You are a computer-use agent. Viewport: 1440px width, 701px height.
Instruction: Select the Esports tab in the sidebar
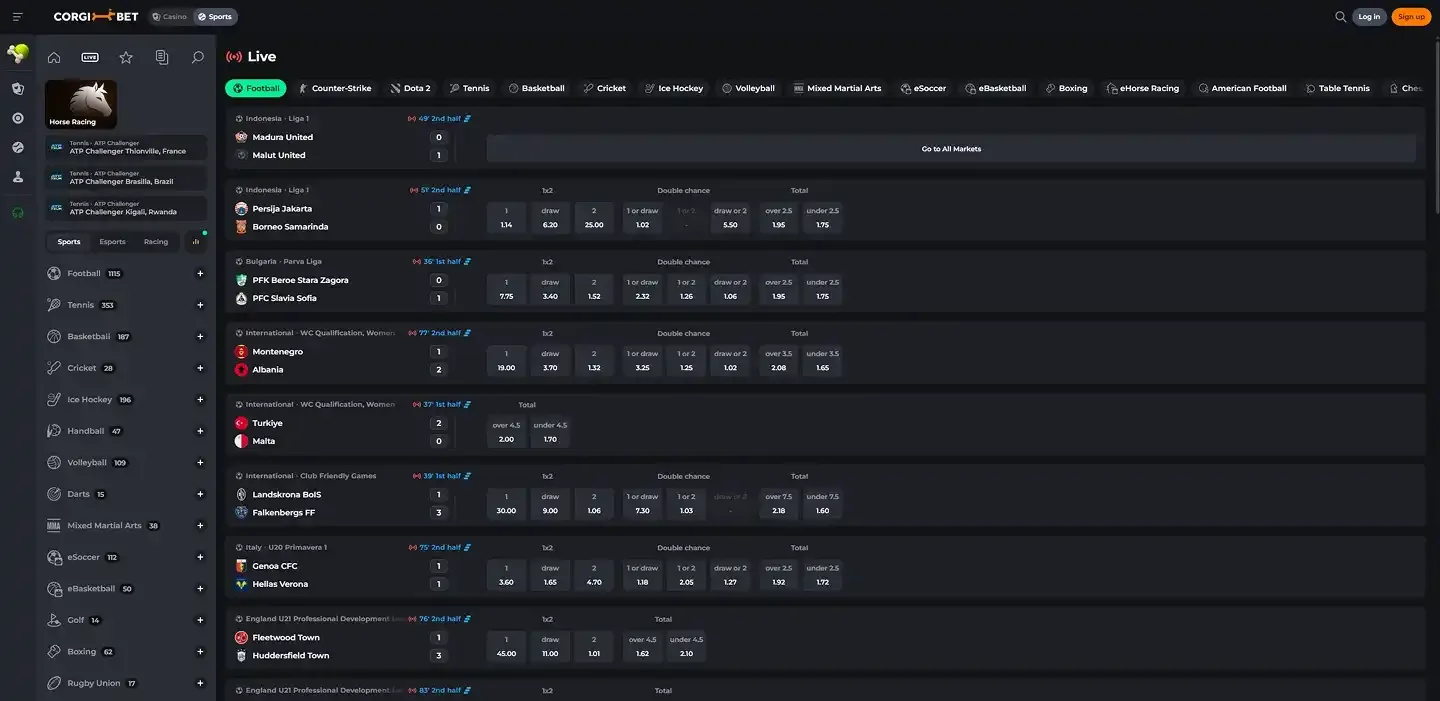112,242
